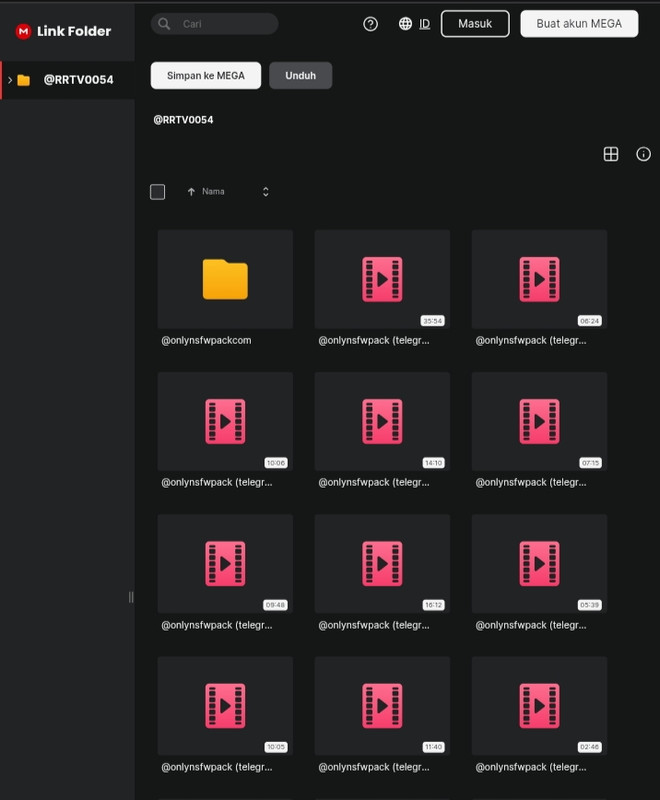This screenshot has height=800, width=660.
Task: Click the 09:48 duration badge
Action: coord(275,605)
